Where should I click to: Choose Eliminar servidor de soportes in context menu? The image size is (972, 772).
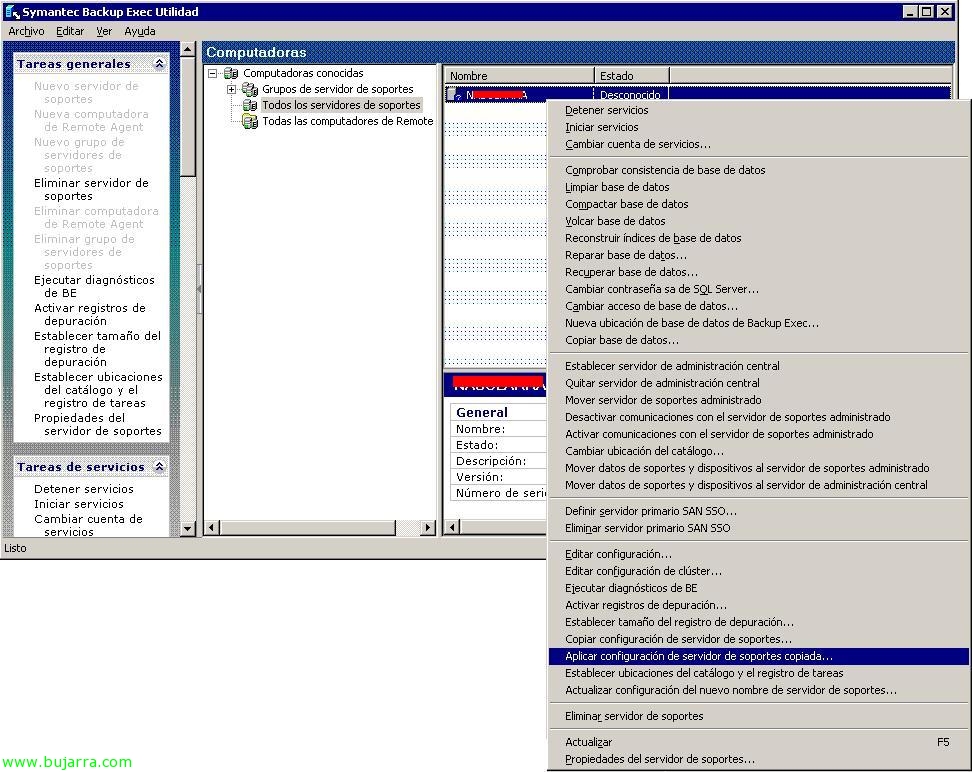pyautogui.click(x=759, y=716)
